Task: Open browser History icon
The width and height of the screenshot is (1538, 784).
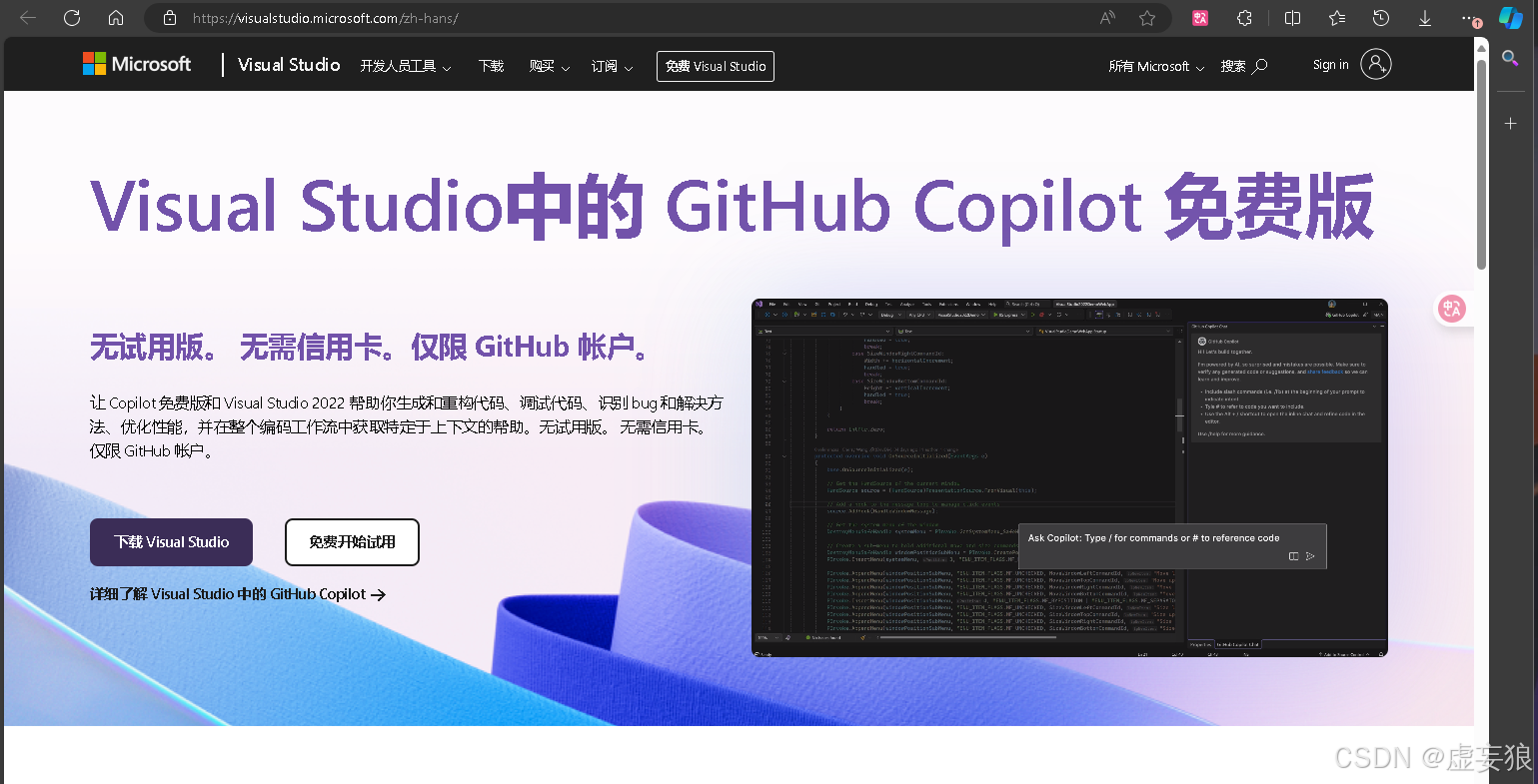Action: coord(1381,18)
